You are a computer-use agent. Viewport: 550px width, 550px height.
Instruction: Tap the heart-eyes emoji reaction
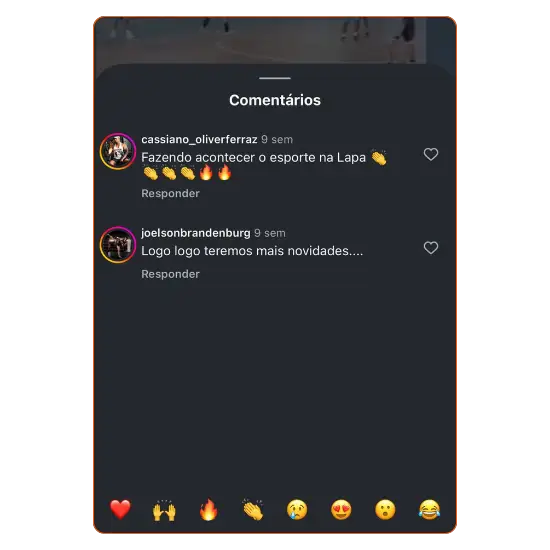click(341, 510)
